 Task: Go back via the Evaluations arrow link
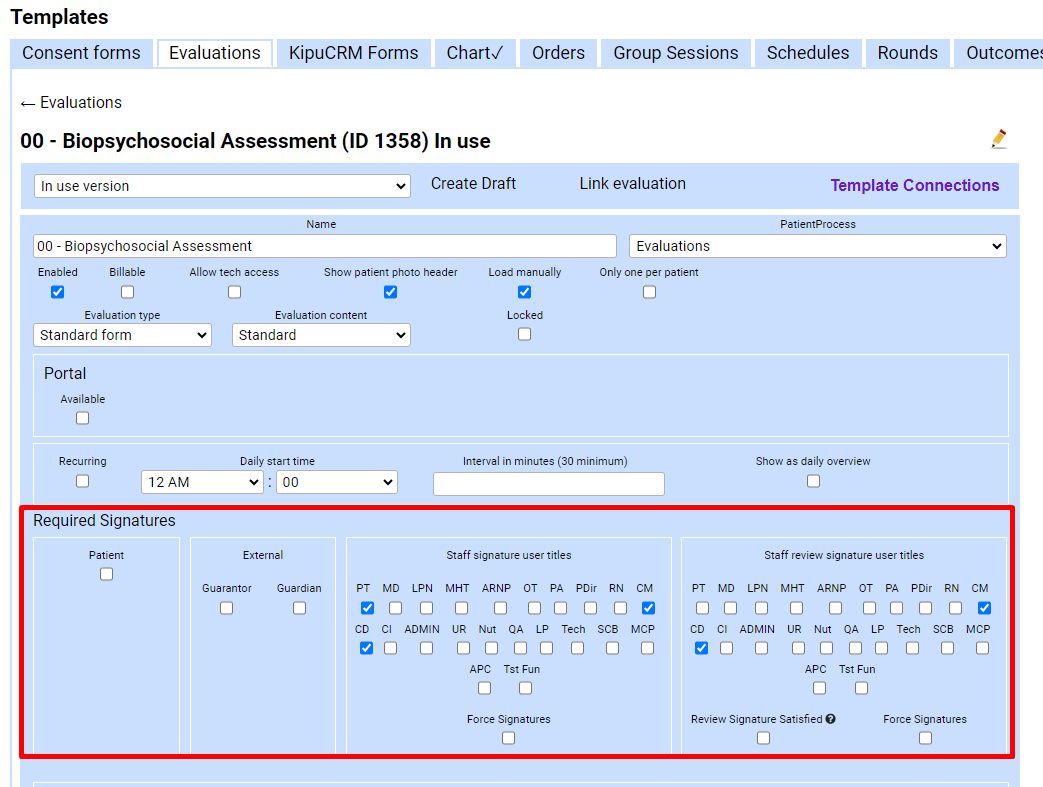pyautogui.click(x=71, y=102)
